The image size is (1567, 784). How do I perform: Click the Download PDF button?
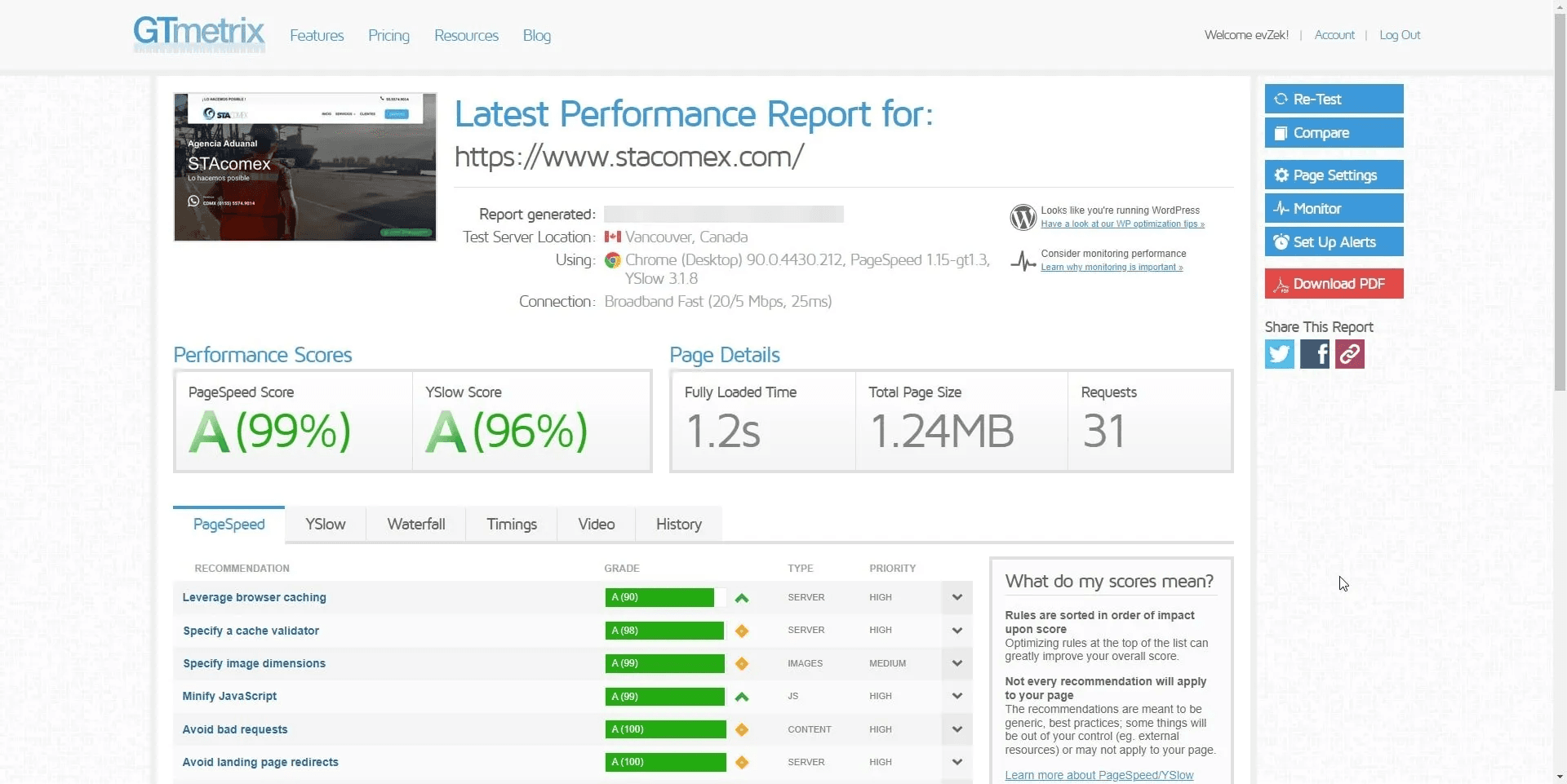1334,283
